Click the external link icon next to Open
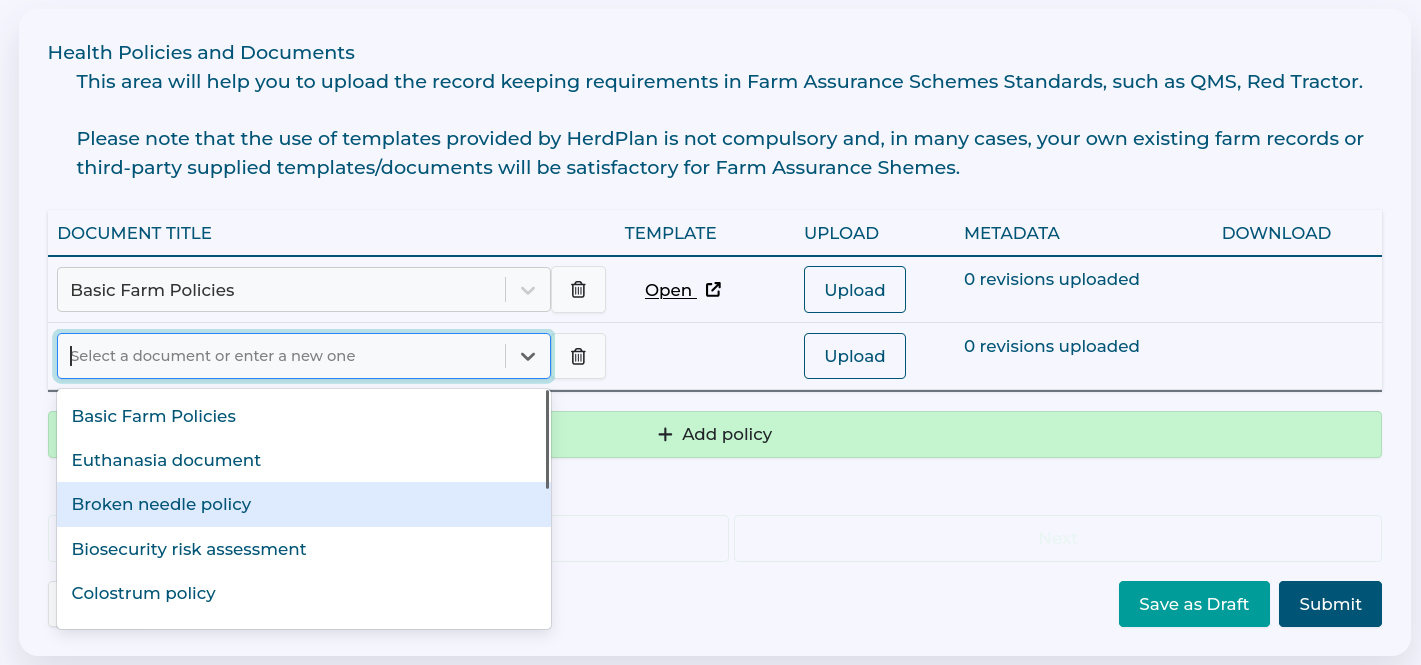This screenshot has width=1421, height=665. (x=713, y=290)
